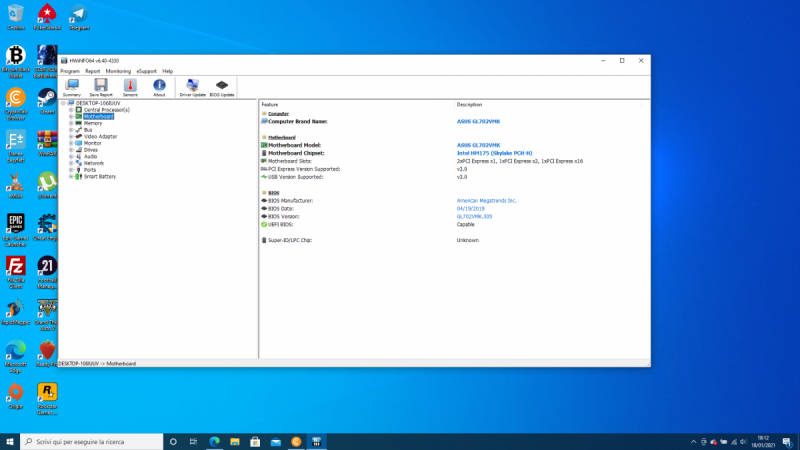The height and width of the screenshot is (450, 800).
Task: Click the ASUS GL702VMK brand name link
Action: [478, 121]
